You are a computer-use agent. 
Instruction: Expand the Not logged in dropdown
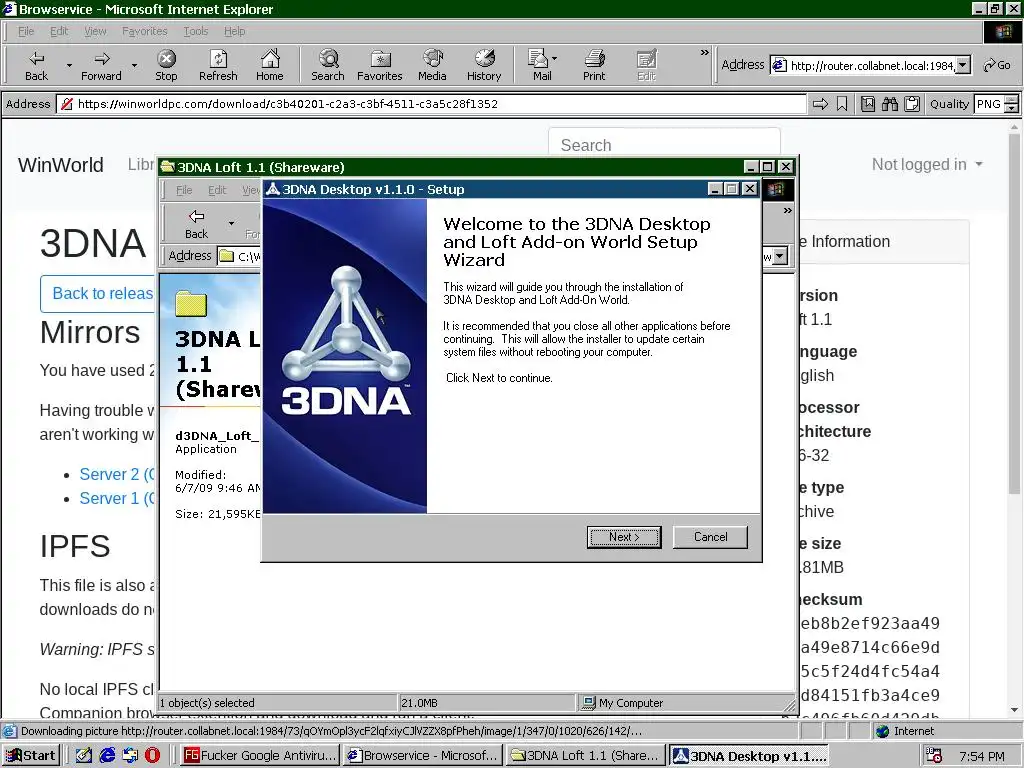[927, 165]
